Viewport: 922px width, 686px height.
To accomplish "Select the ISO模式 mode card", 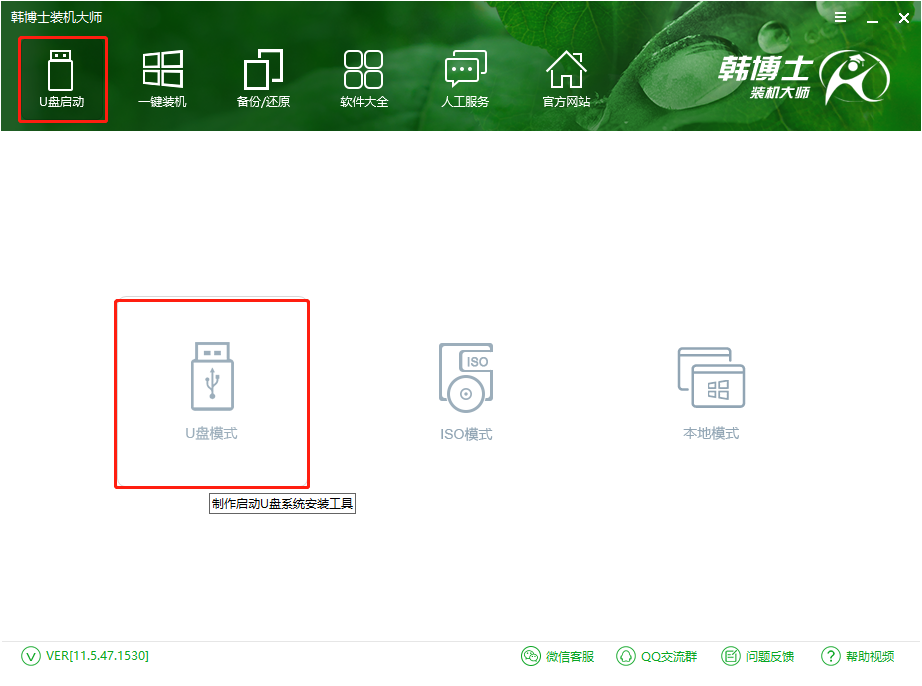I will tap(466, 390).
